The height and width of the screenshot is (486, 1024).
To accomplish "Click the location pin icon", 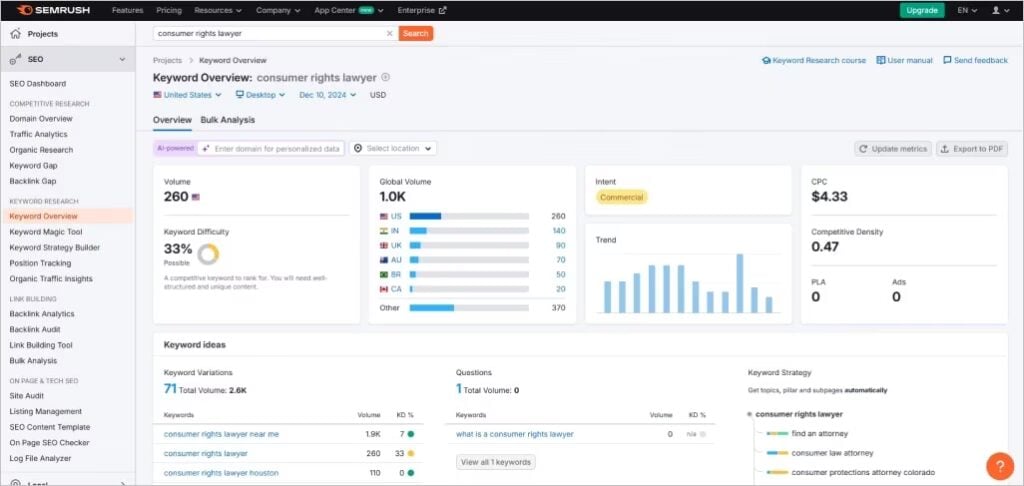I will click(358, 148).
